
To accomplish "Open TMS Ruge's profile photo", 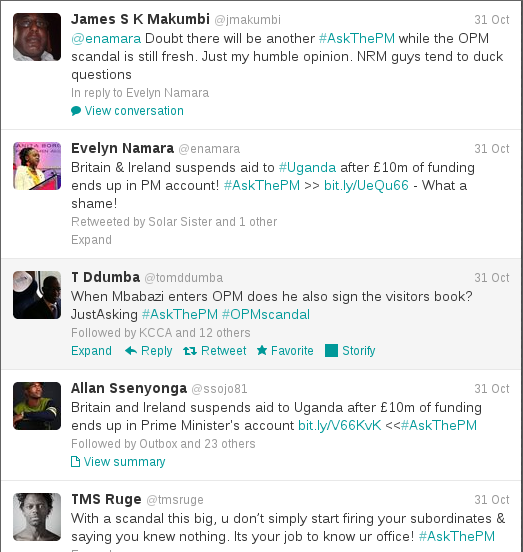I will [37, 517].
